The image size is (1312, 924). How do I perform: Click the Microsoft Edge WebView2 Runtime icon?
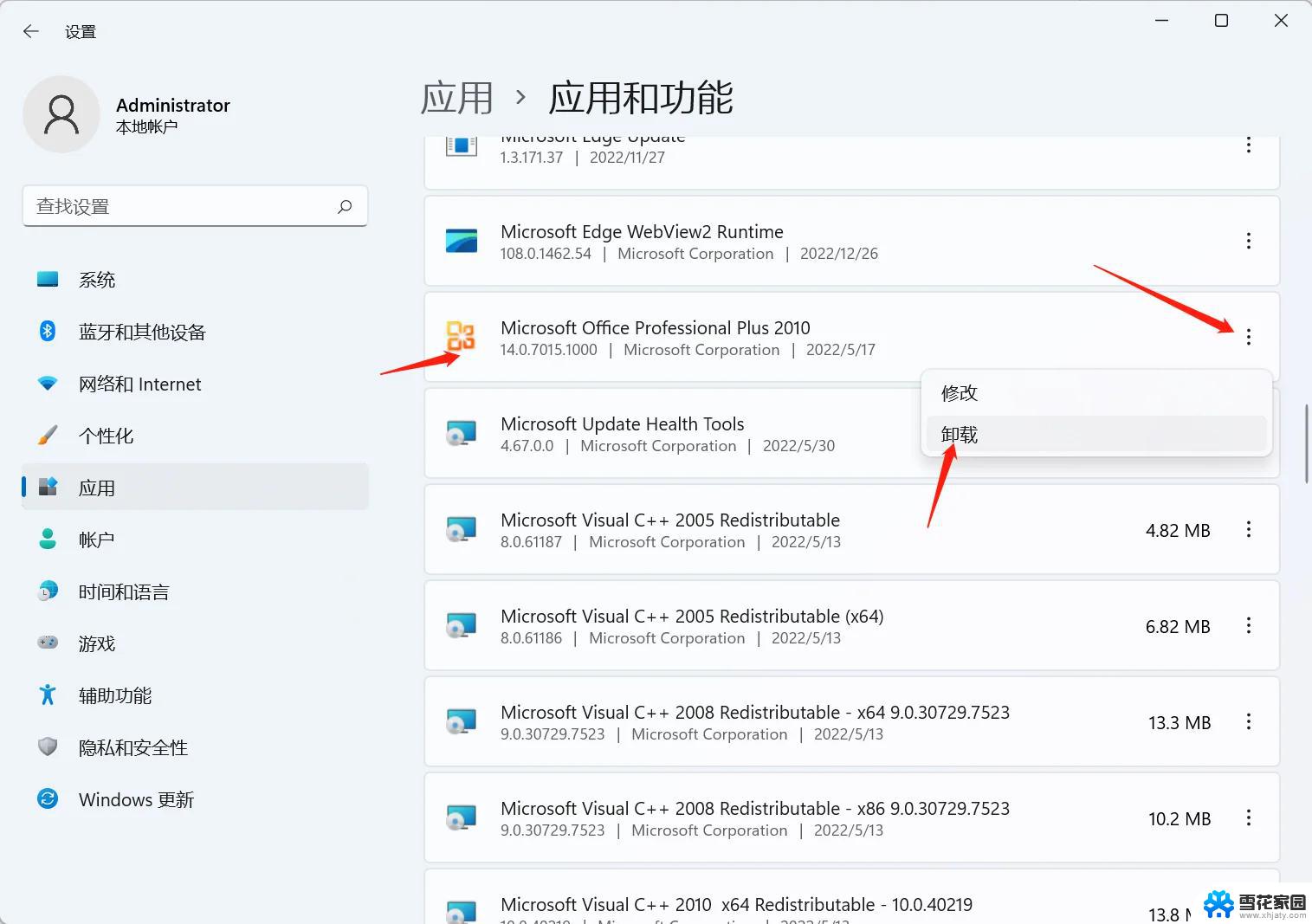click(462, 241)
